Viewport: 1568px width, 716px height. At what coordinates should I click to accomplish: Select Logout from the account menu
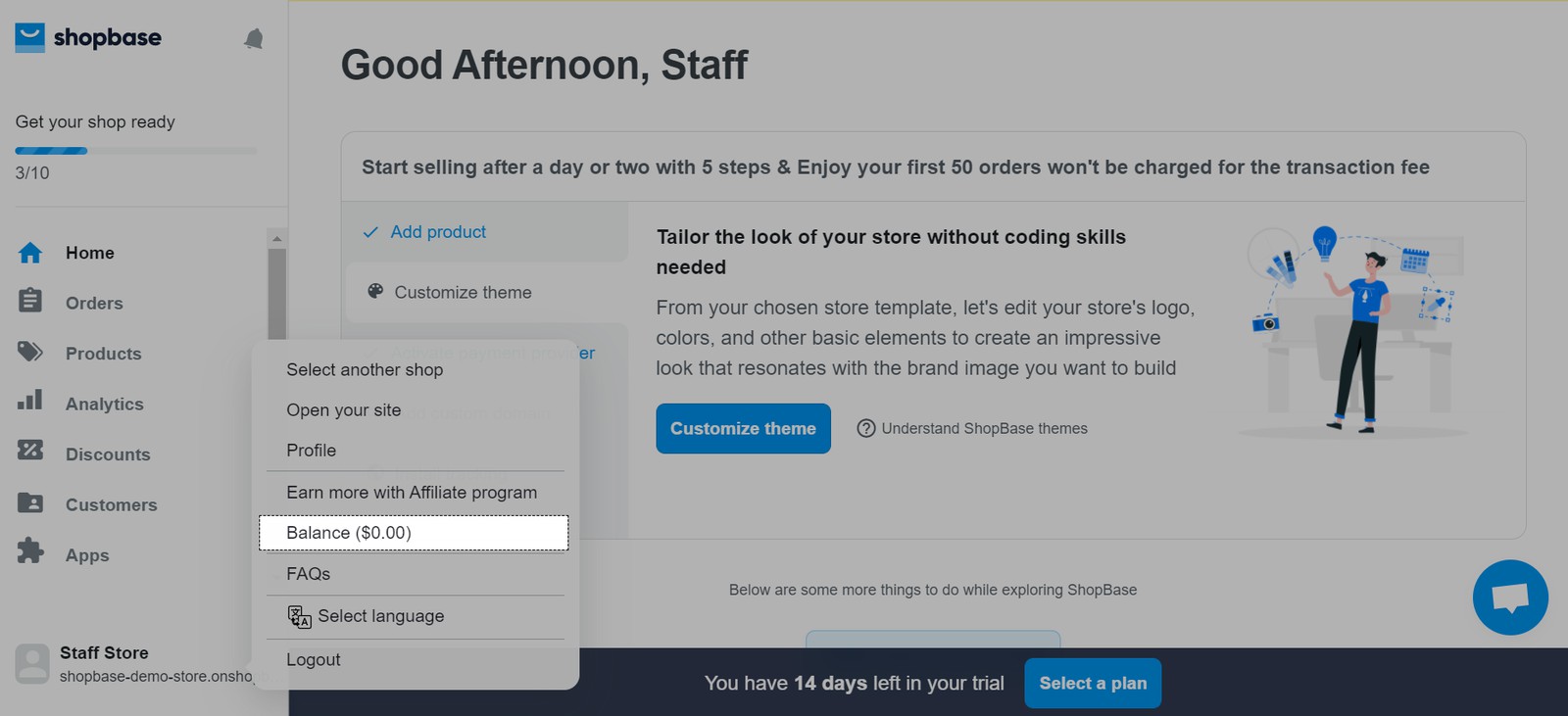314,660
